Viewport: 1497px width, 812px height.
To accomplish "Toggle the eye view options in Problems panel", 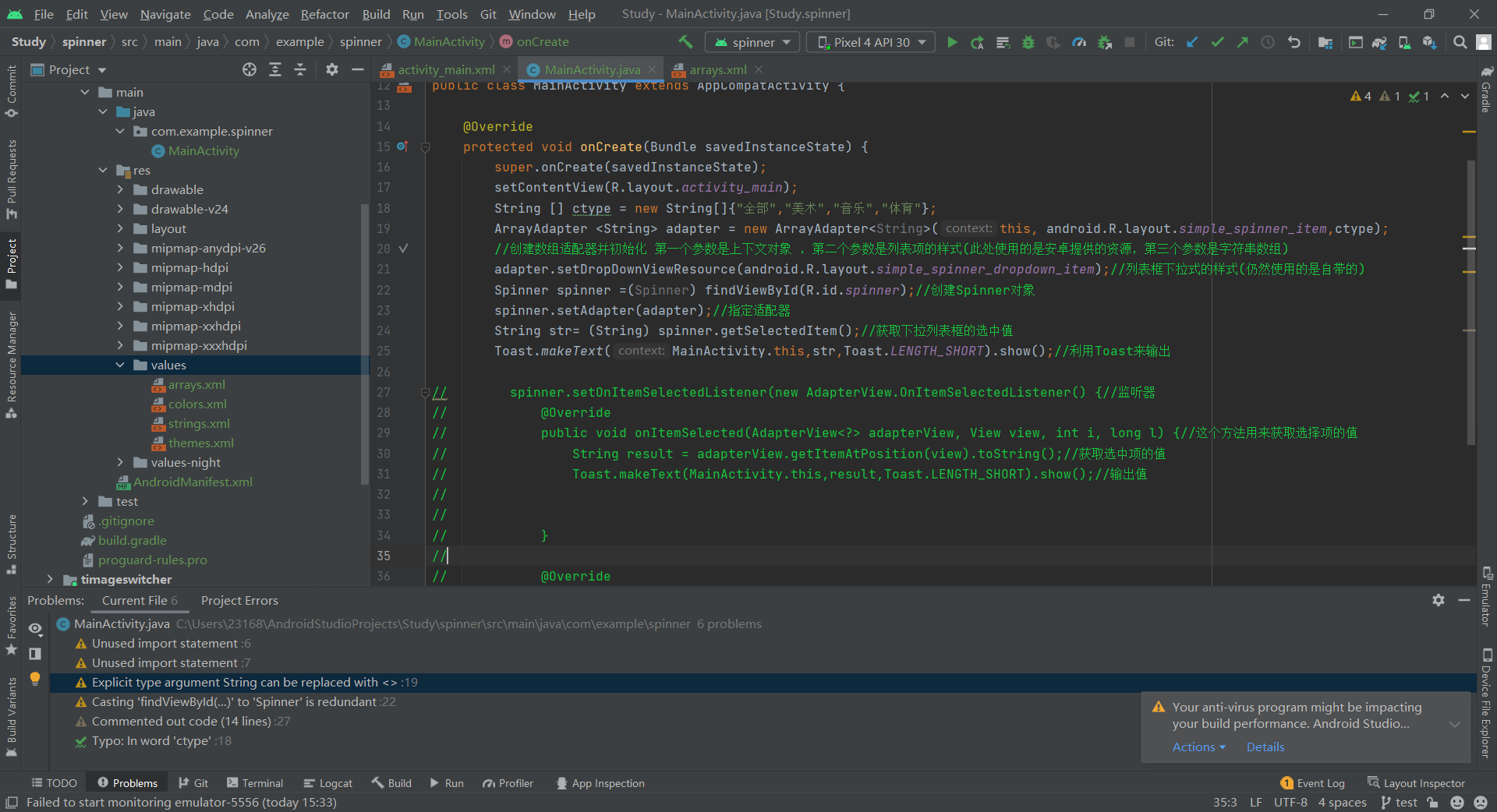I will tap(35, 628).
